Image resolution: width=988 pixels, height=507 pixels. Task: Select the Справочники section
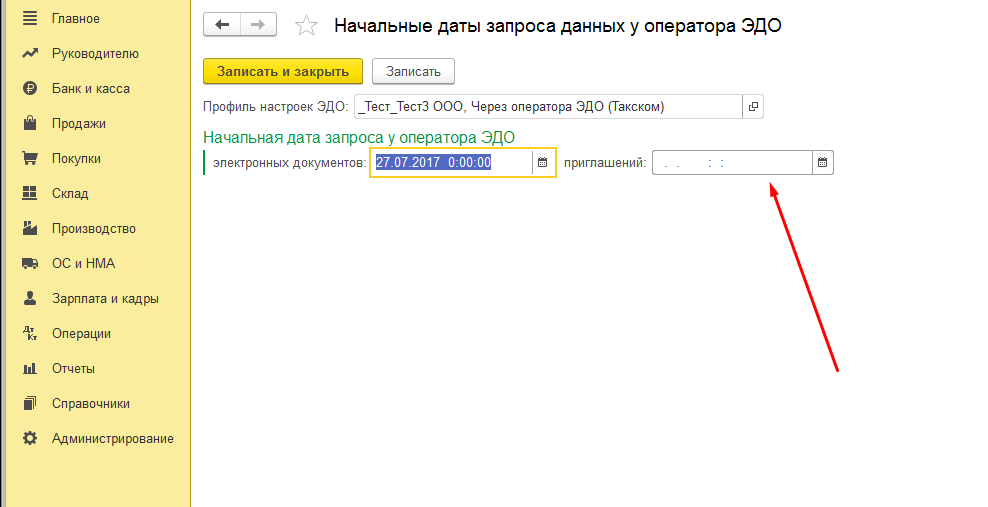[x=91, y=404]
